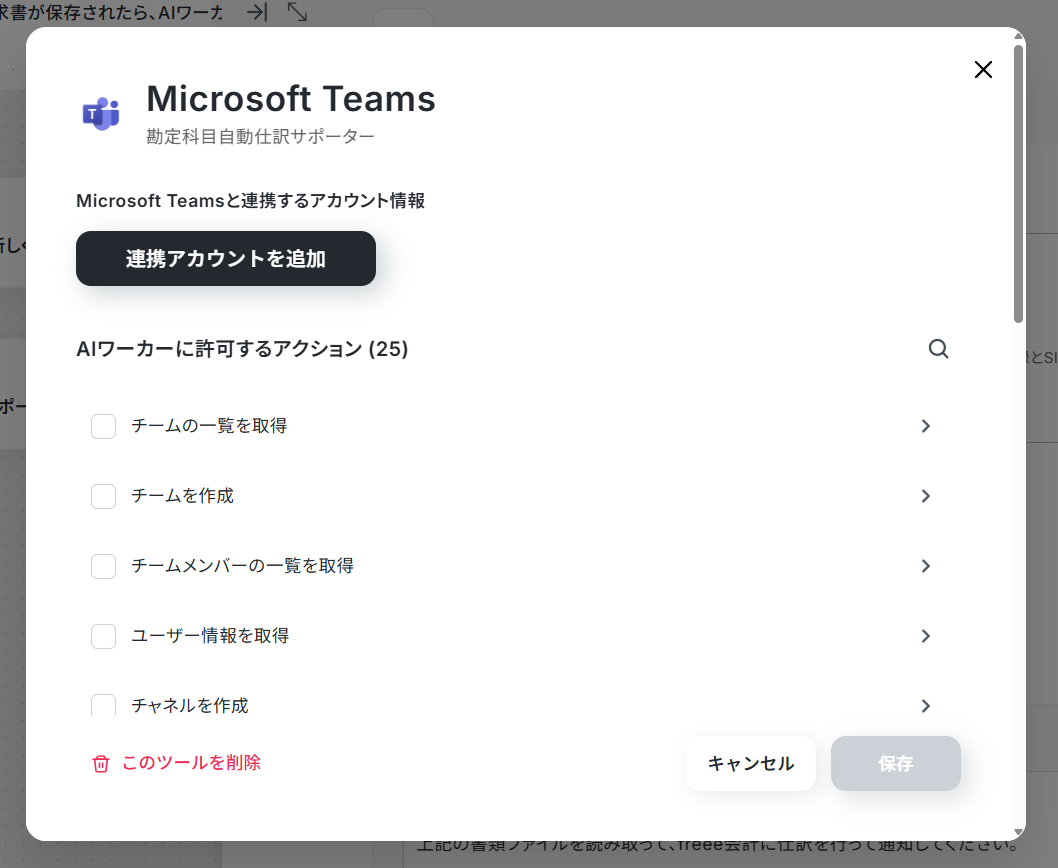Open action search with magnifier icon
1058x868 pixels.
(x=939, y=349)
